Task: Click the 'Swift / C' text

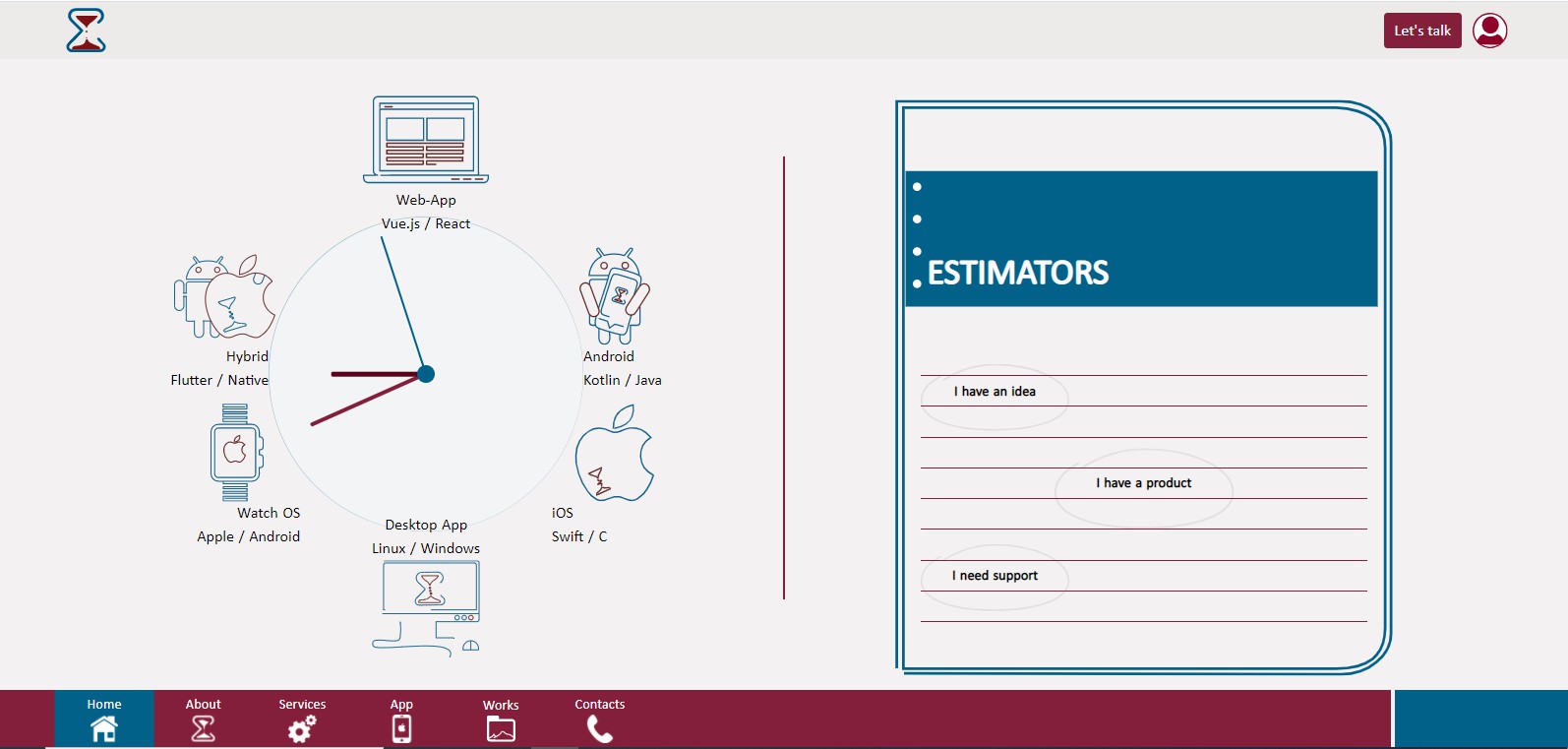Action: click(579, 536)
